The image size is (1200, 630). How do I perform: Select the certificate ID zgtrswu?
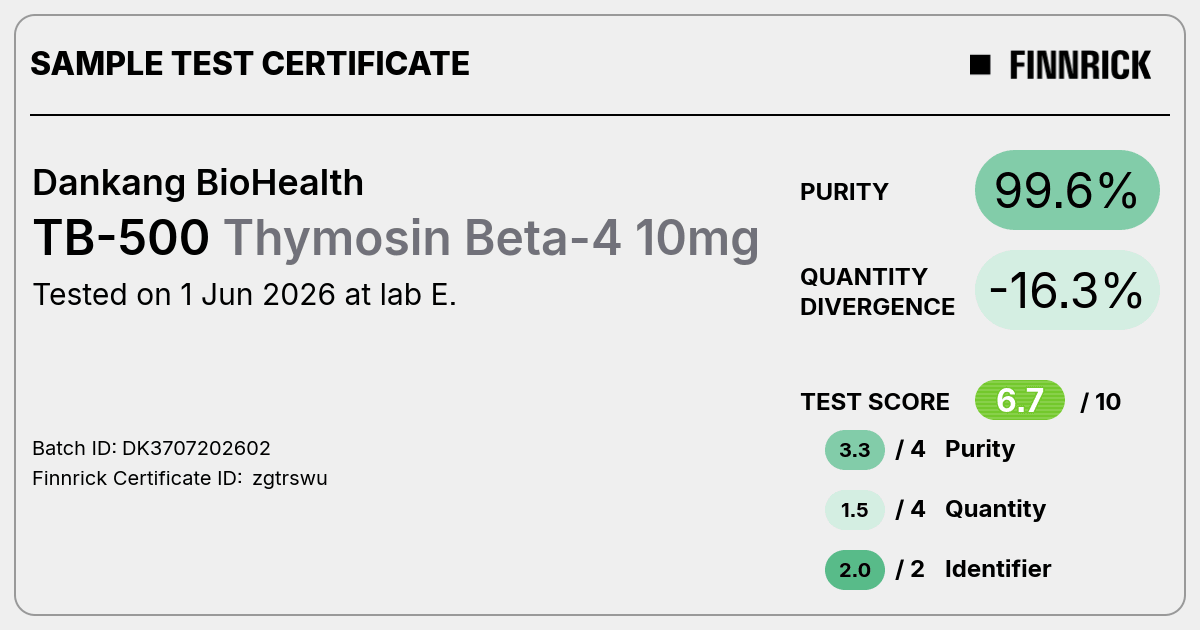coord(290,478)
